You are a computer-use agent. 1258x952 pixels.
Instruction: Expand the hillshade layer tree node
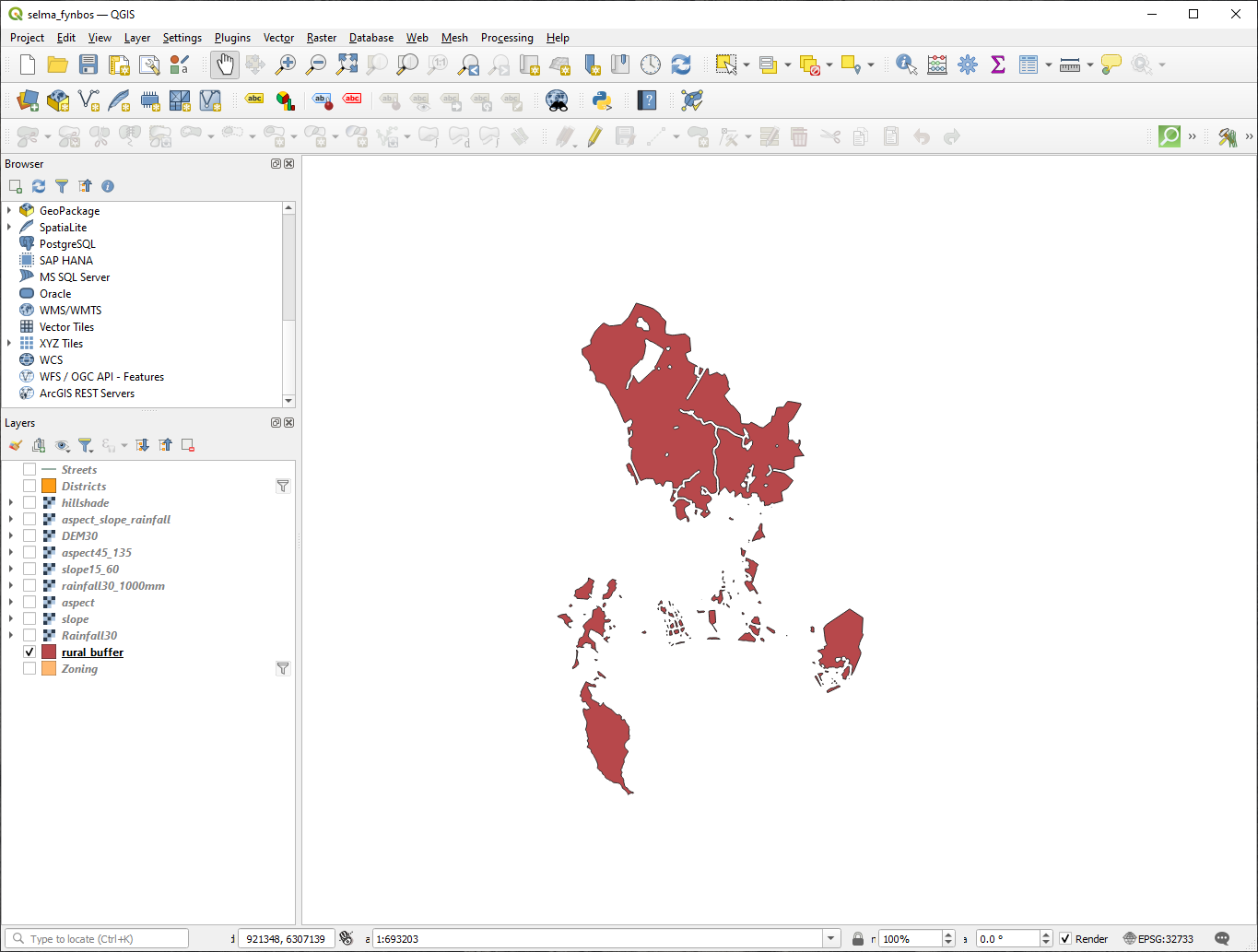[x=10, y=503]
